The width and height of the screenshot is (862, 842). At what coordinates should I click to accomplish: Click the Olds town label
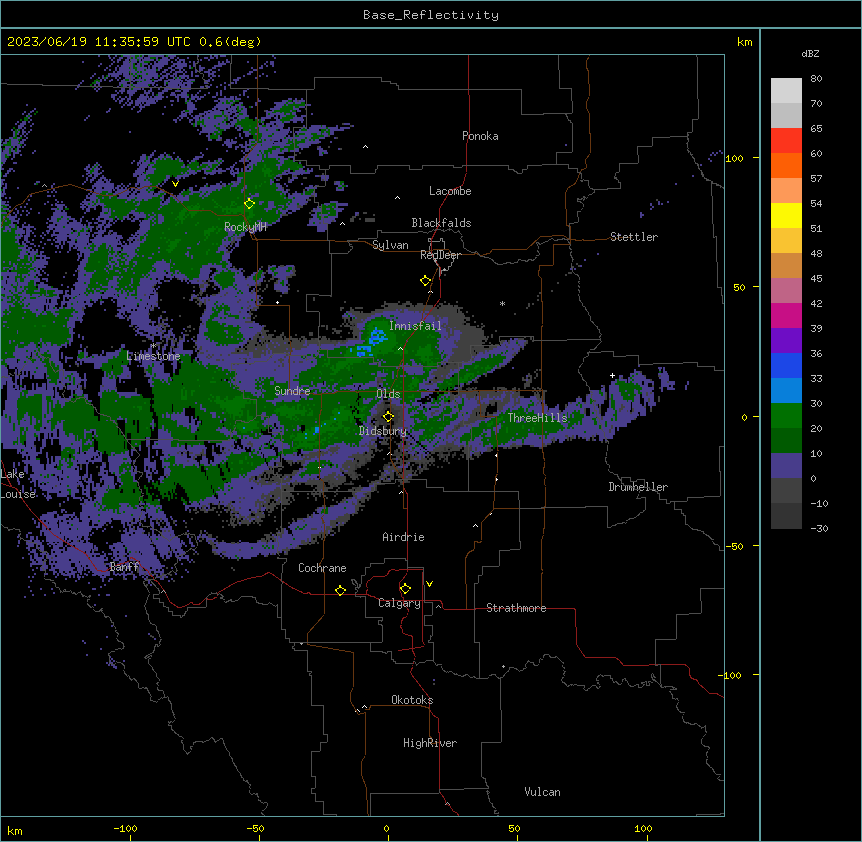(x=388, y=394)
